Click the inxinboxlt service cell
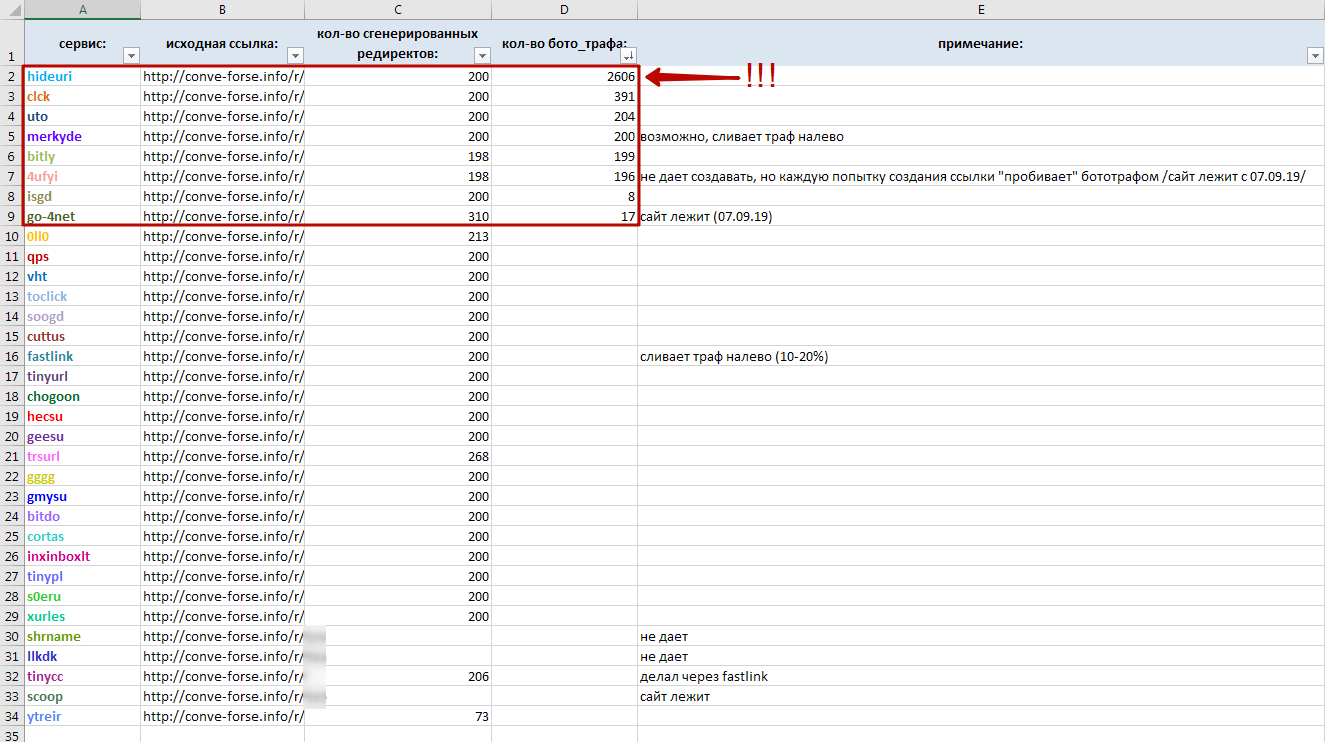 (82, 556)
